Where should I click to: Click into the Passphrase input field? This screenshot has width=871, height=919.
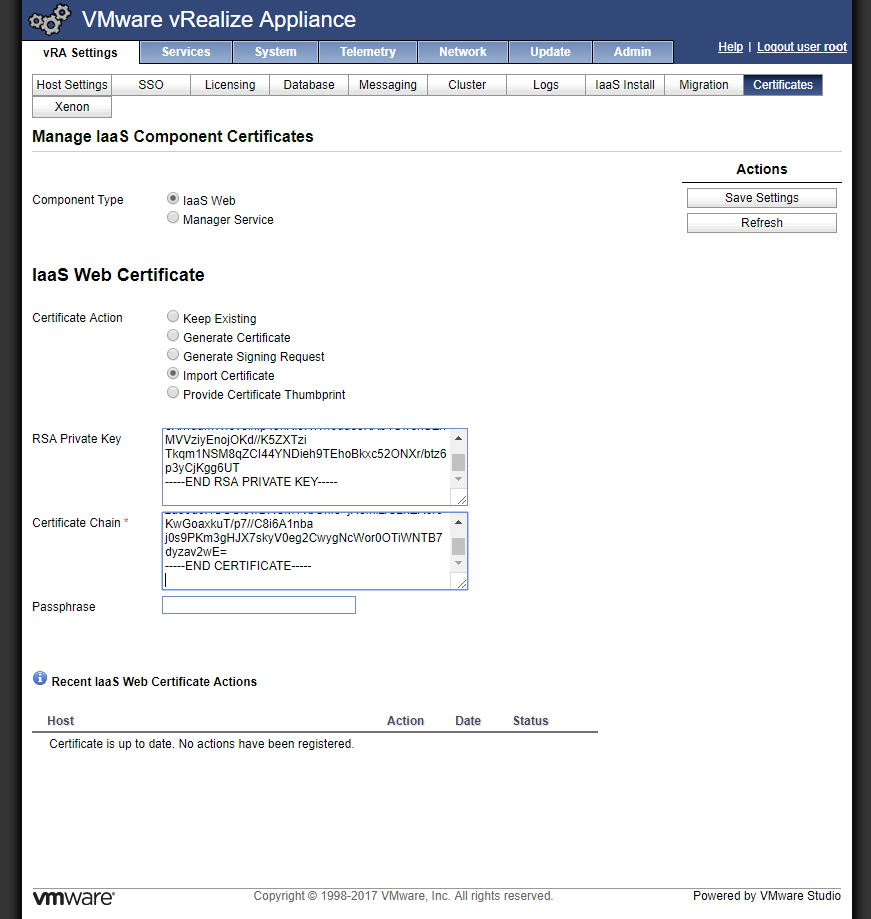click(258, 605)
